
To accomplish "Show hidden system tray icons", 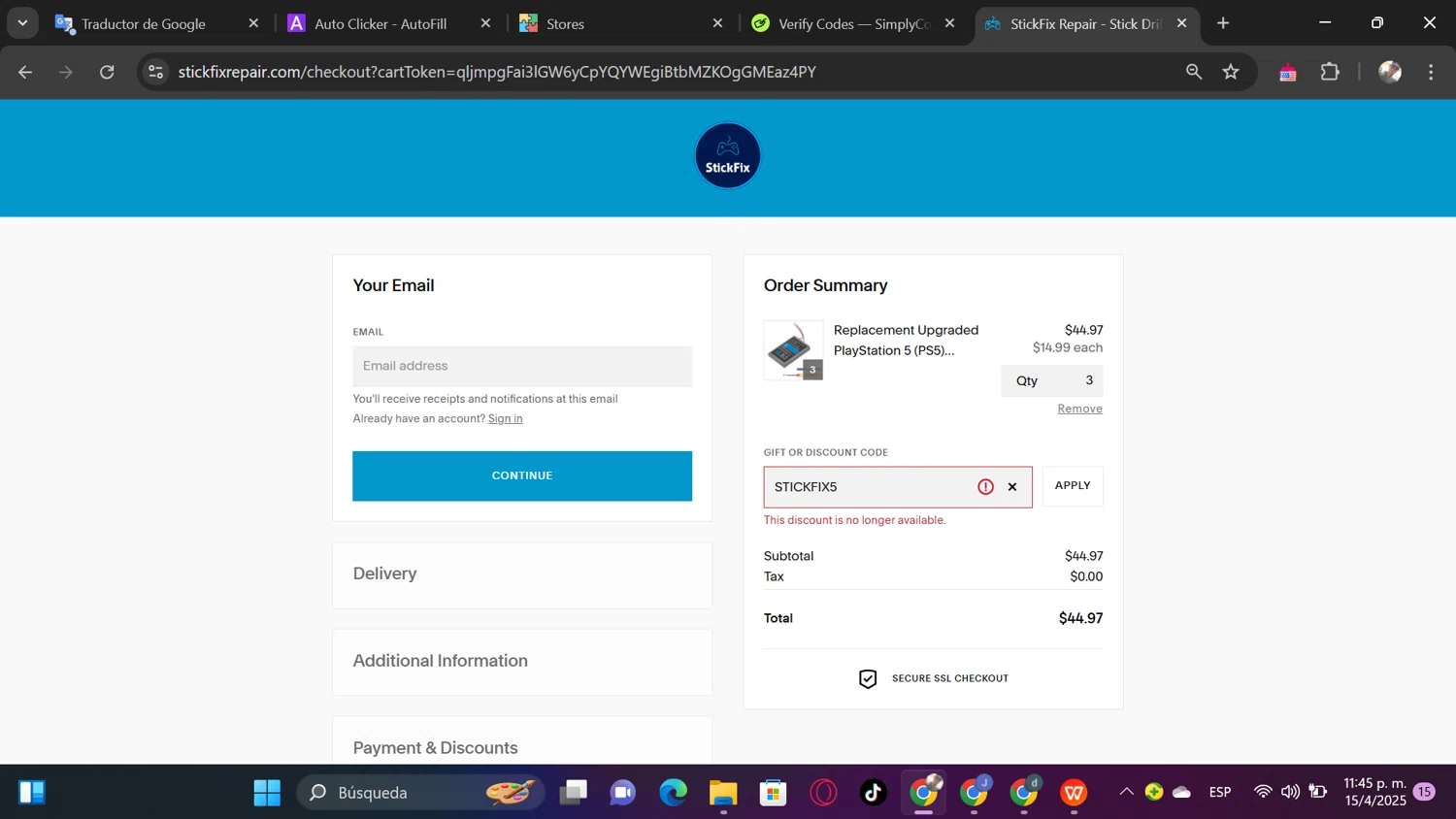I will (1127, 792).
